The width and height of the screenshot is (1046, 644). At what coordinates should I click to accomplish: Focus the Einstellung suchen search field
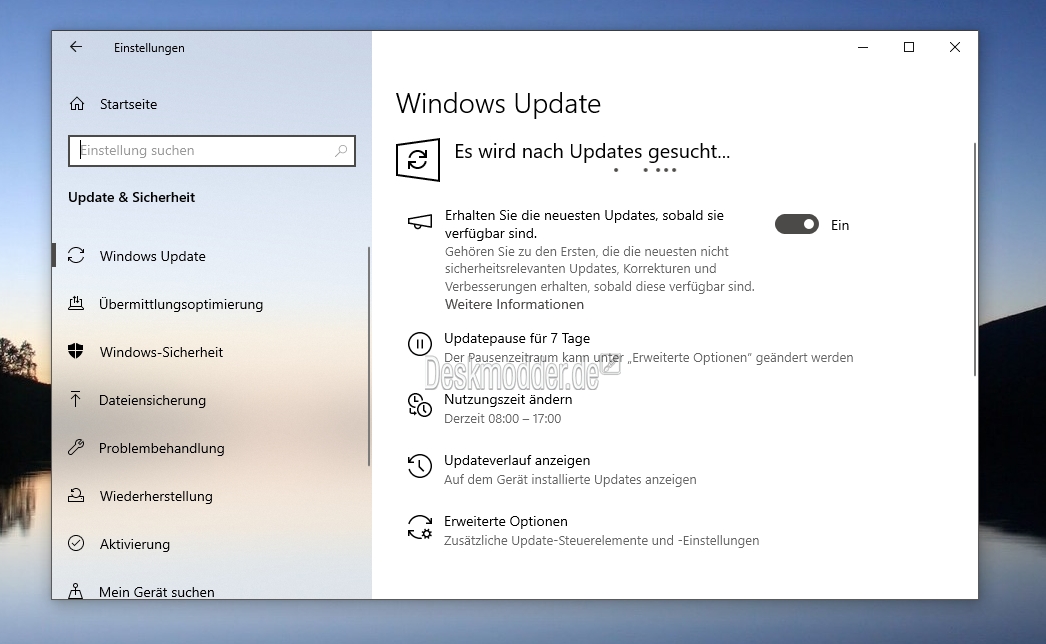[x=211, y=151]
